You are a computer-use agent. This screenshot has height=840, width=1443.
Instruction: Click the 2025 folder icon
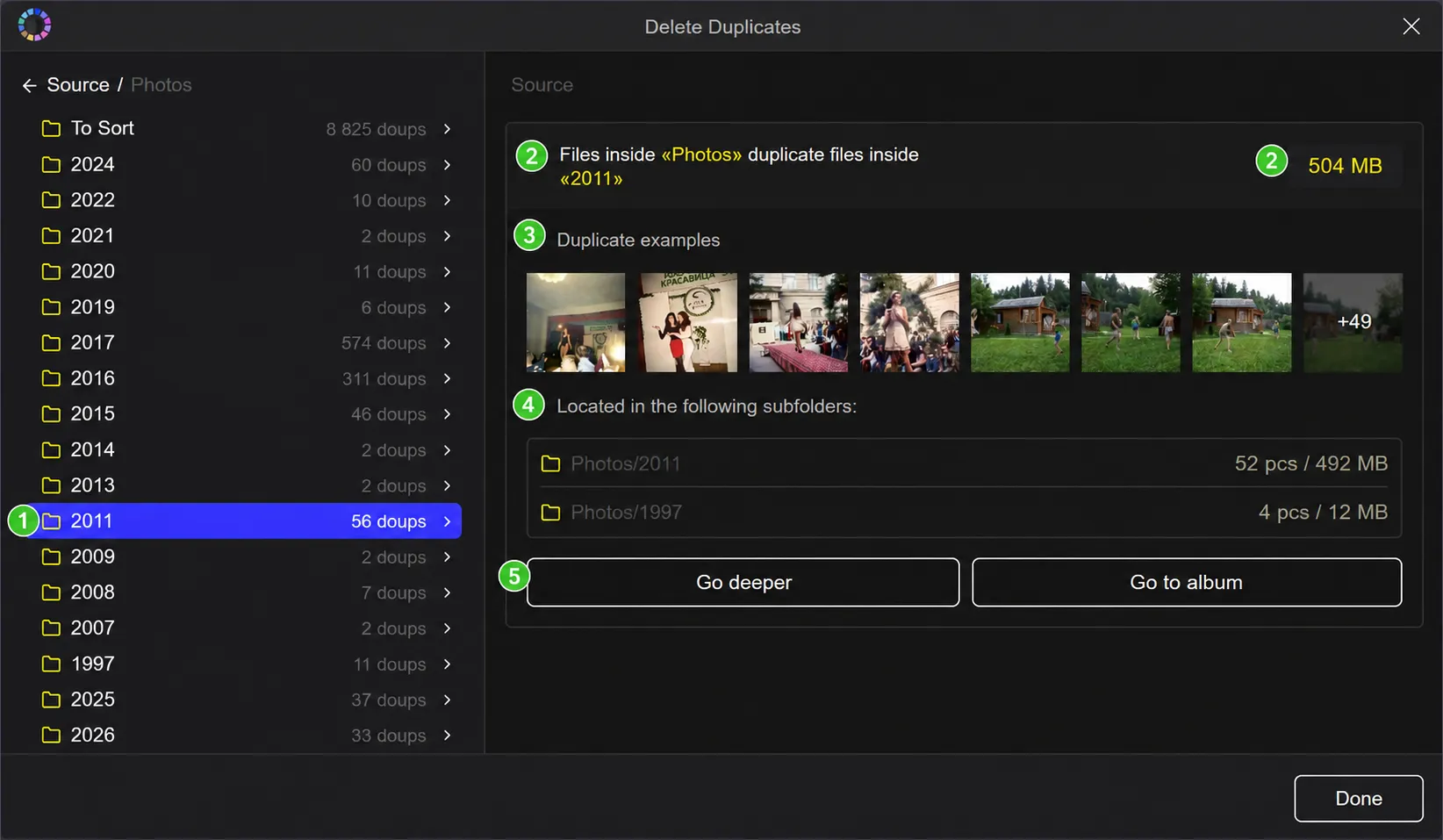(52, 700)
